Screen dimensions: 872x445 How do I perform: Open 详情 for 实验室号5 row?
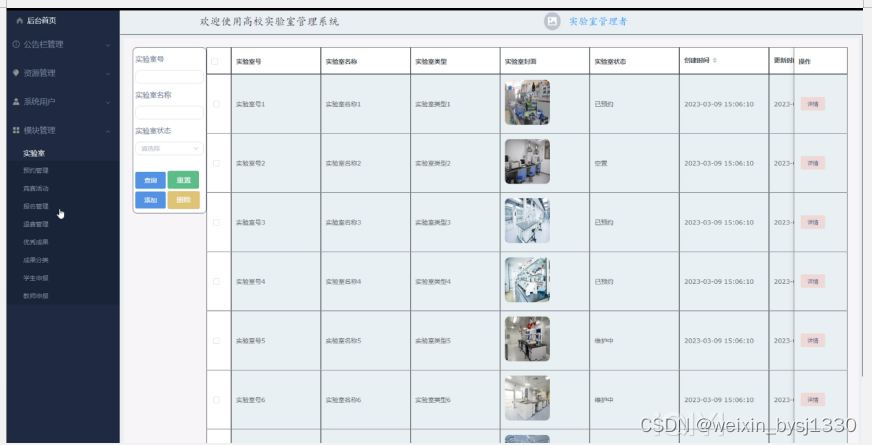[x=812, y=340]
